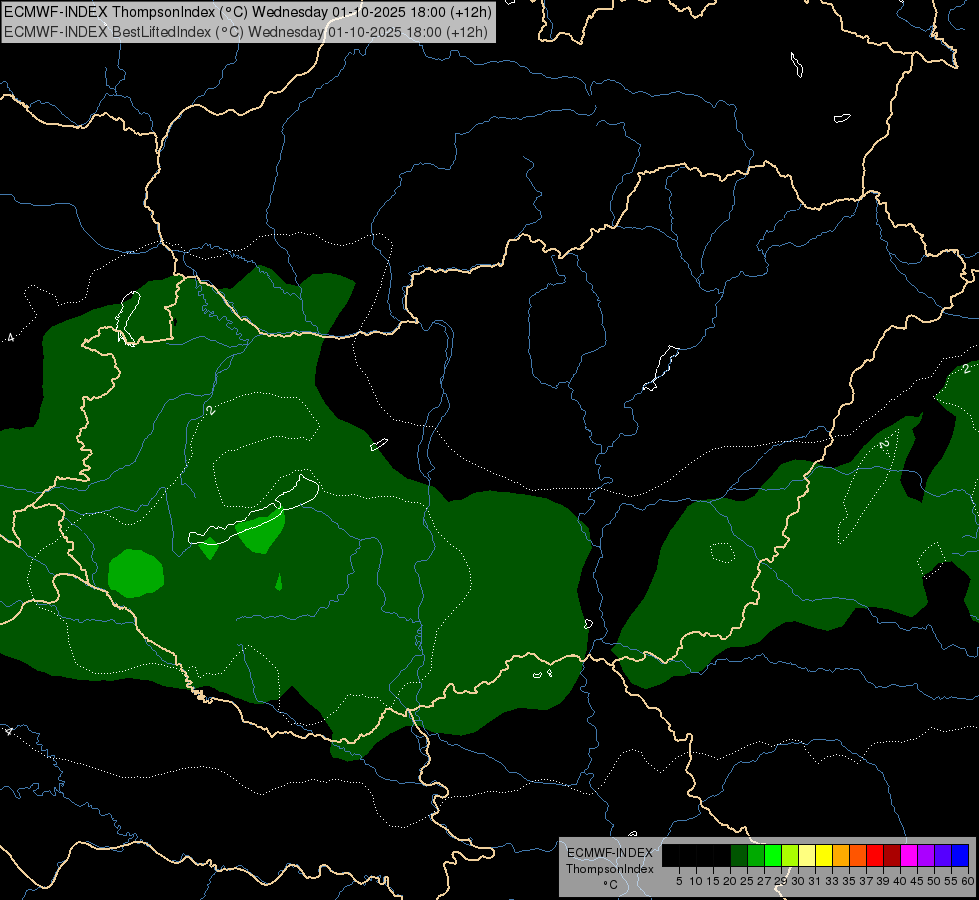Click the legend tick value 40
The image size is (979, 900).
click(x=900, y=881)
